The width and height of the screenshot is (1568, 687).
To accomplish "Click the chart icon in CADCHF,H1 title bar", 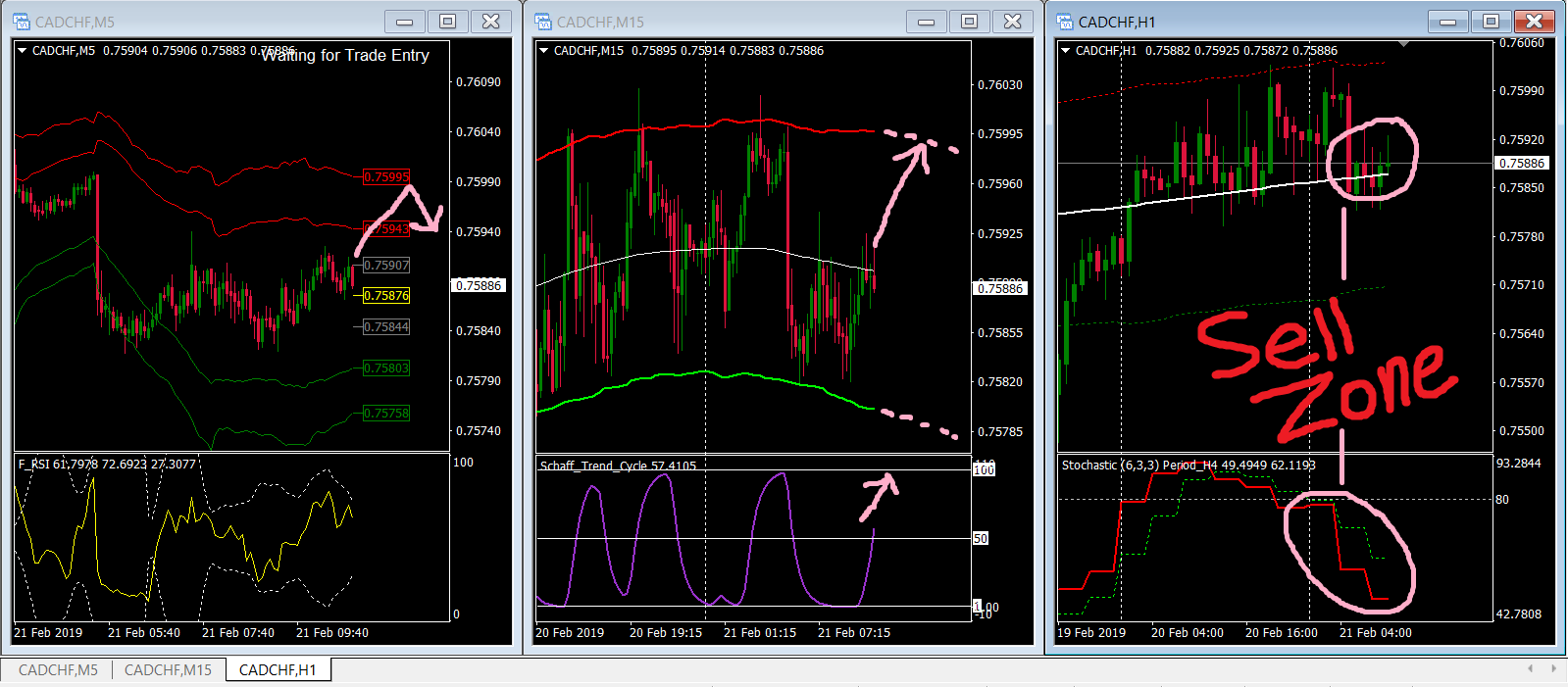I will click(x=1065, y=22).
